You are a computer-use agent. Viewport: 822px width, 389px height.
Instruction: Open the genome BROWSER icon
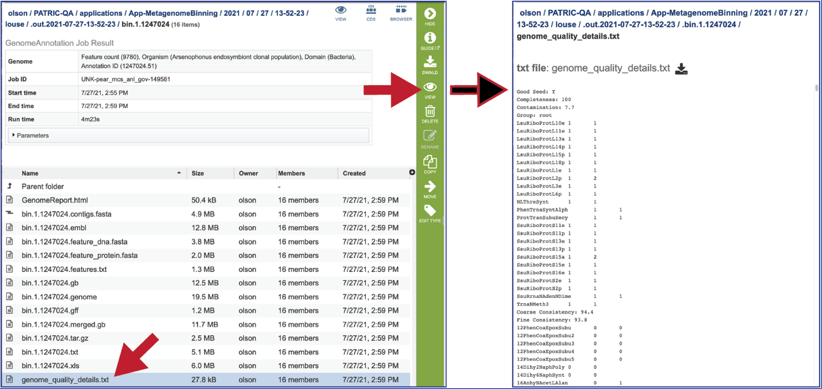coord(401,10)
